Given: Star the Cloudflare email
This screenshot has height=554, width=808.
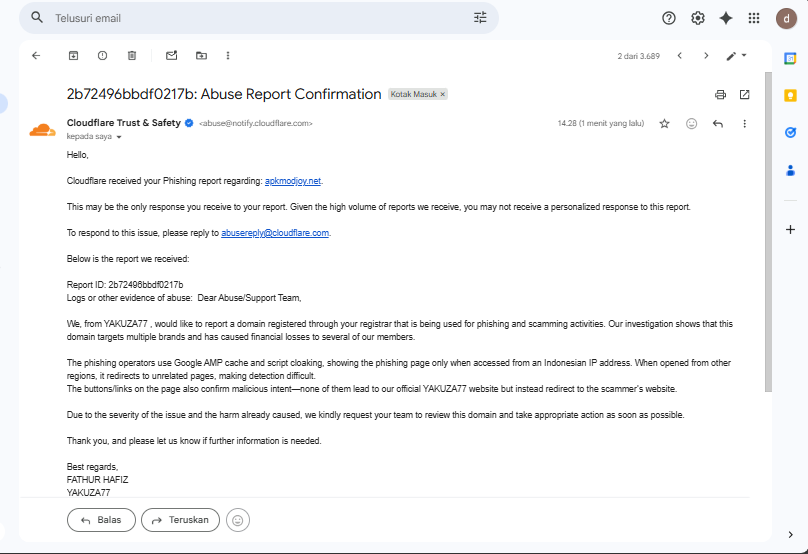Looking at the screenshot, I should click(x=665, y=124).
